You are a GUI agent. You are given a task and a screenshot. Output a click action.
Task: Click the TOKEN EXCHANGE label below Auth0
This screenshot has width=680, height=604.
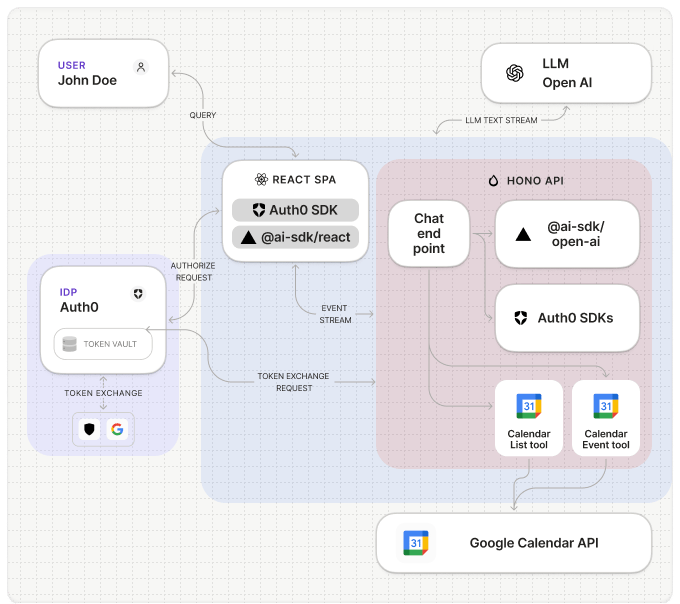click(103, 393)
